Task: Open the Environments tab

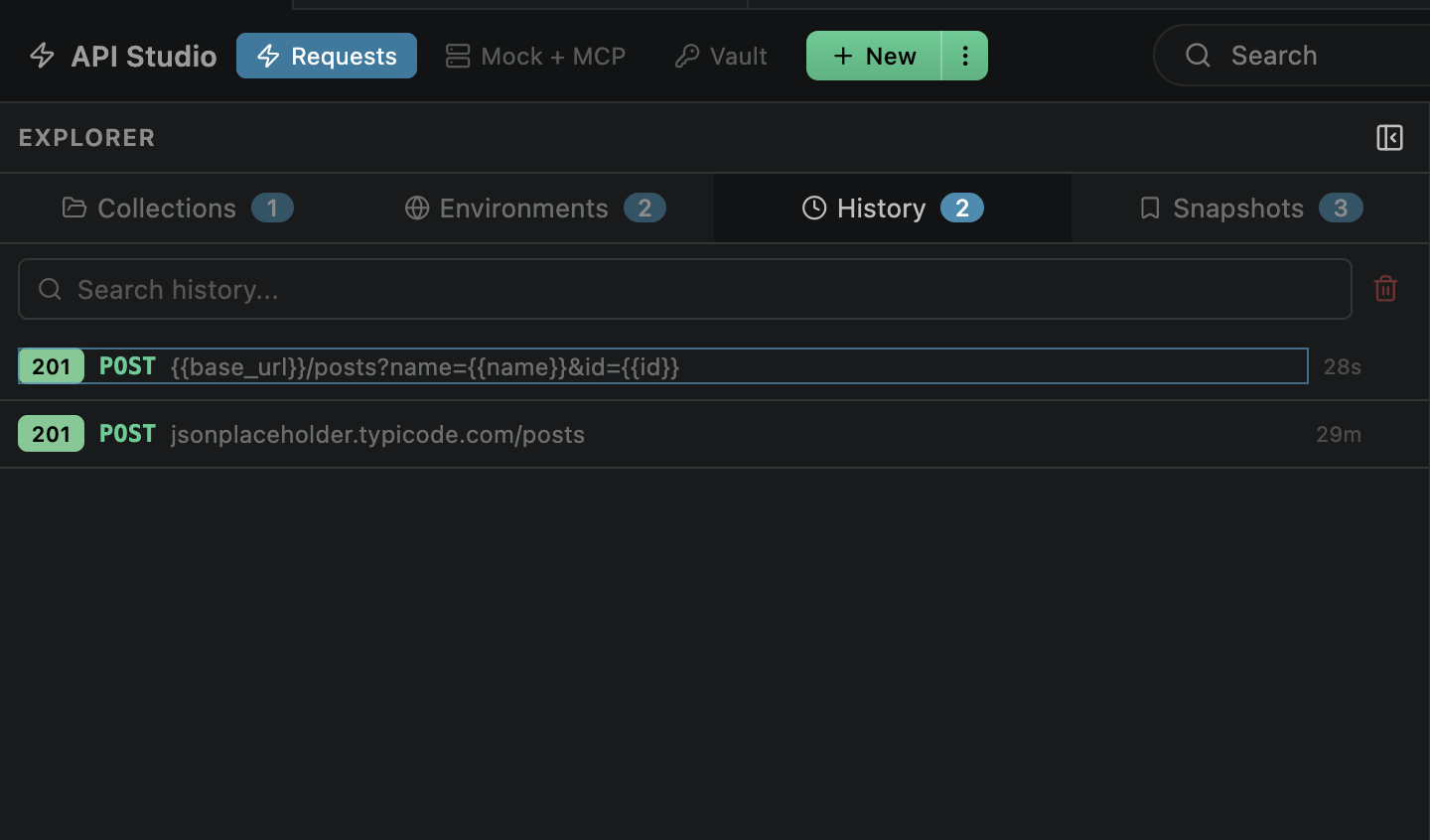Action: coord(535,208)
